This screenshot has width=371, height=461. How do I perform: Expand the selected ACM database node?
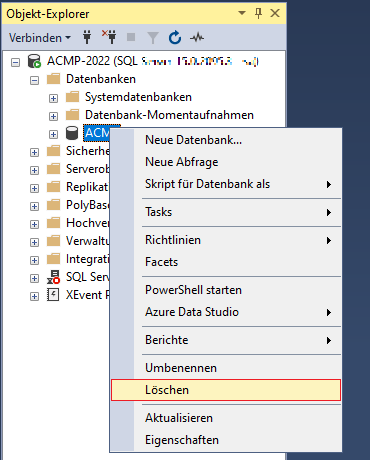point(53,134)
